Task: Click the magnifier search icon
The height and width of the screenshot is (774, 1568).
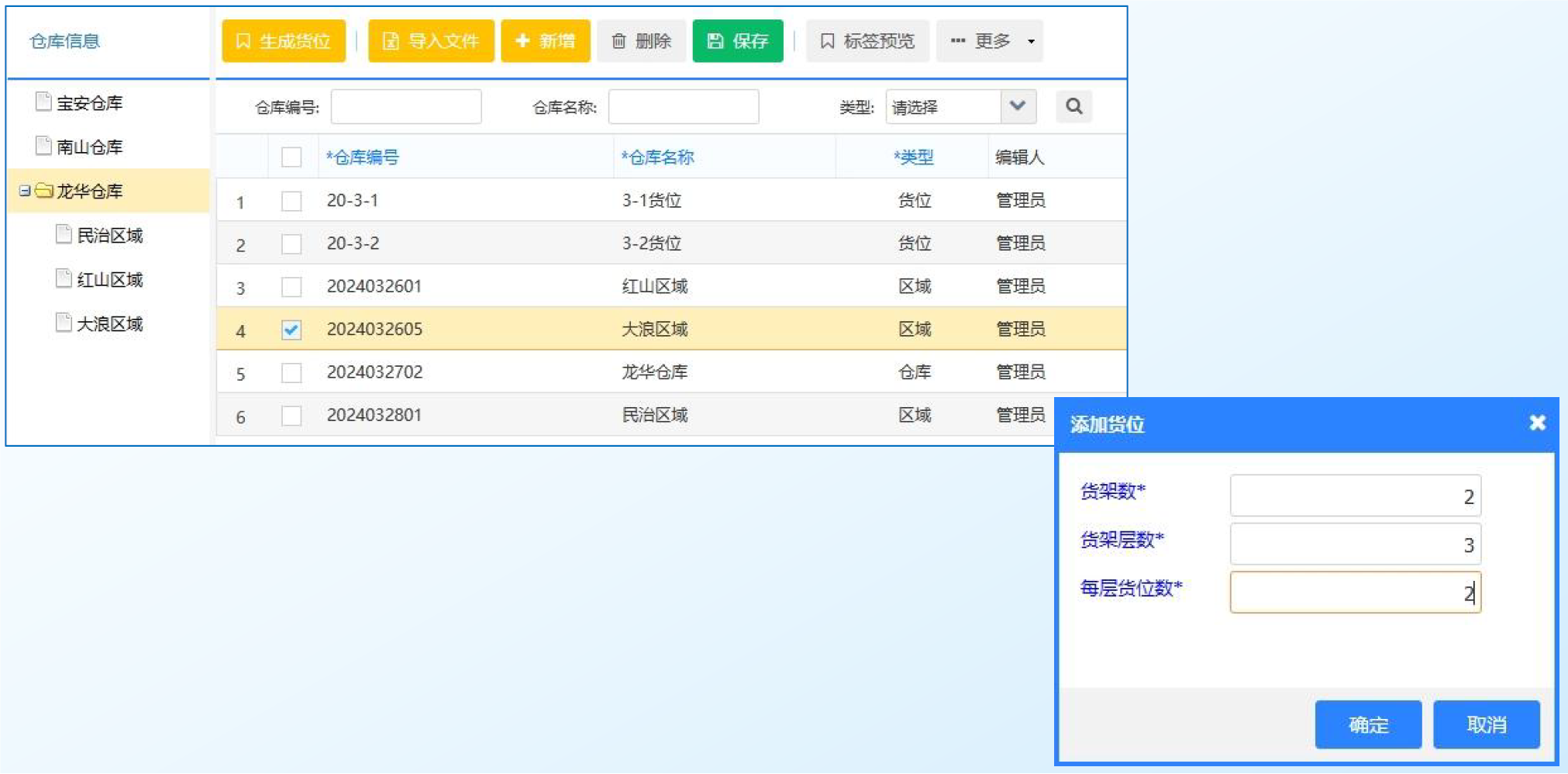Action: [x=1073, y=106]
